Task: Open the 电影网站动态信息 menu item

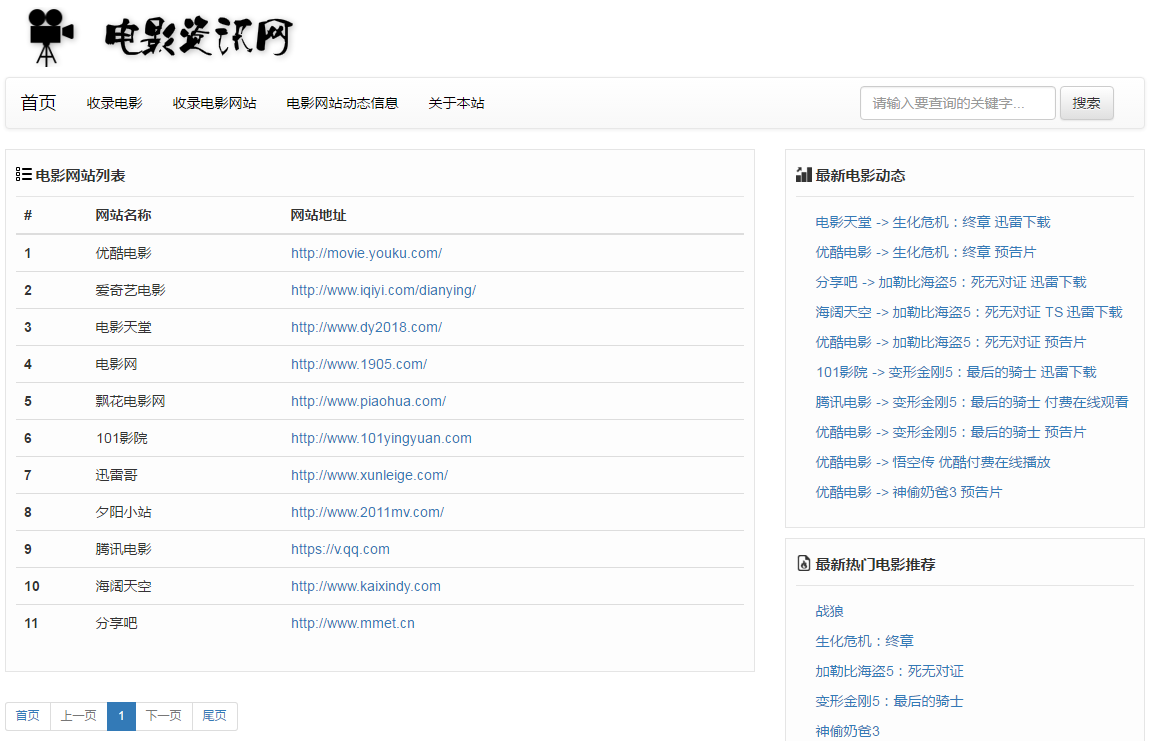Action: click(x=342, y=102)
